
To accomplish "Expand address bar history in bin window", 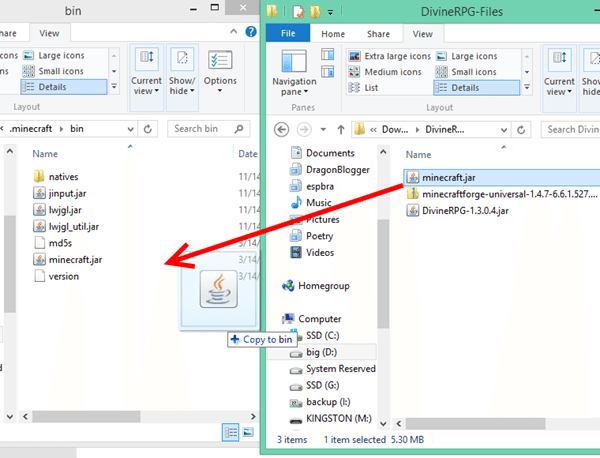I will pyautogui.click(x=130, y=129).
